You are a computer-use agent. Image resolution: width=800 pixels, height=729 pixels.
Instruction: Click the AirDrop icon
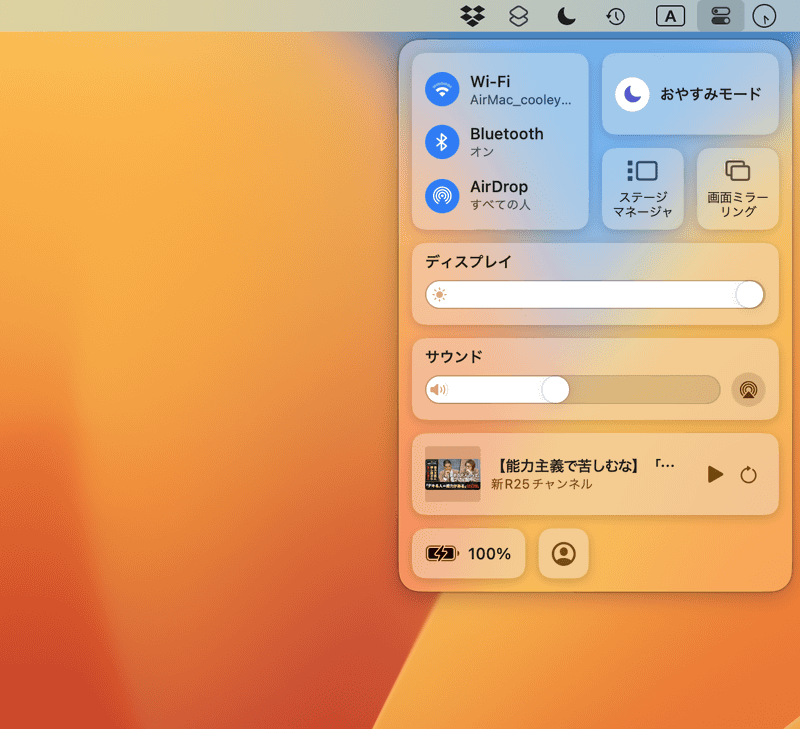coord(442,194)
